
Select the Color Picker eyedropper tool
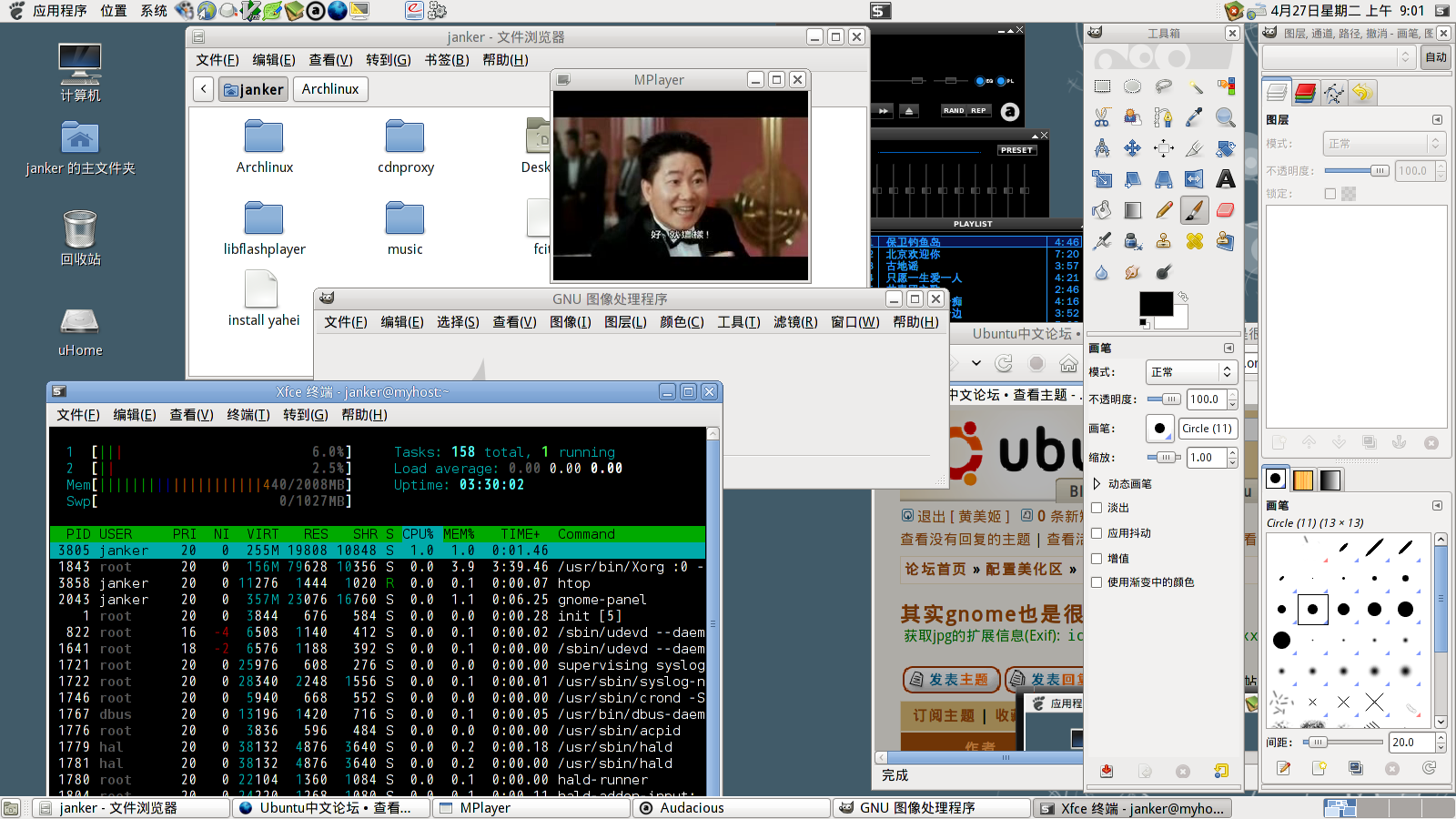[x=1195, y=117]
